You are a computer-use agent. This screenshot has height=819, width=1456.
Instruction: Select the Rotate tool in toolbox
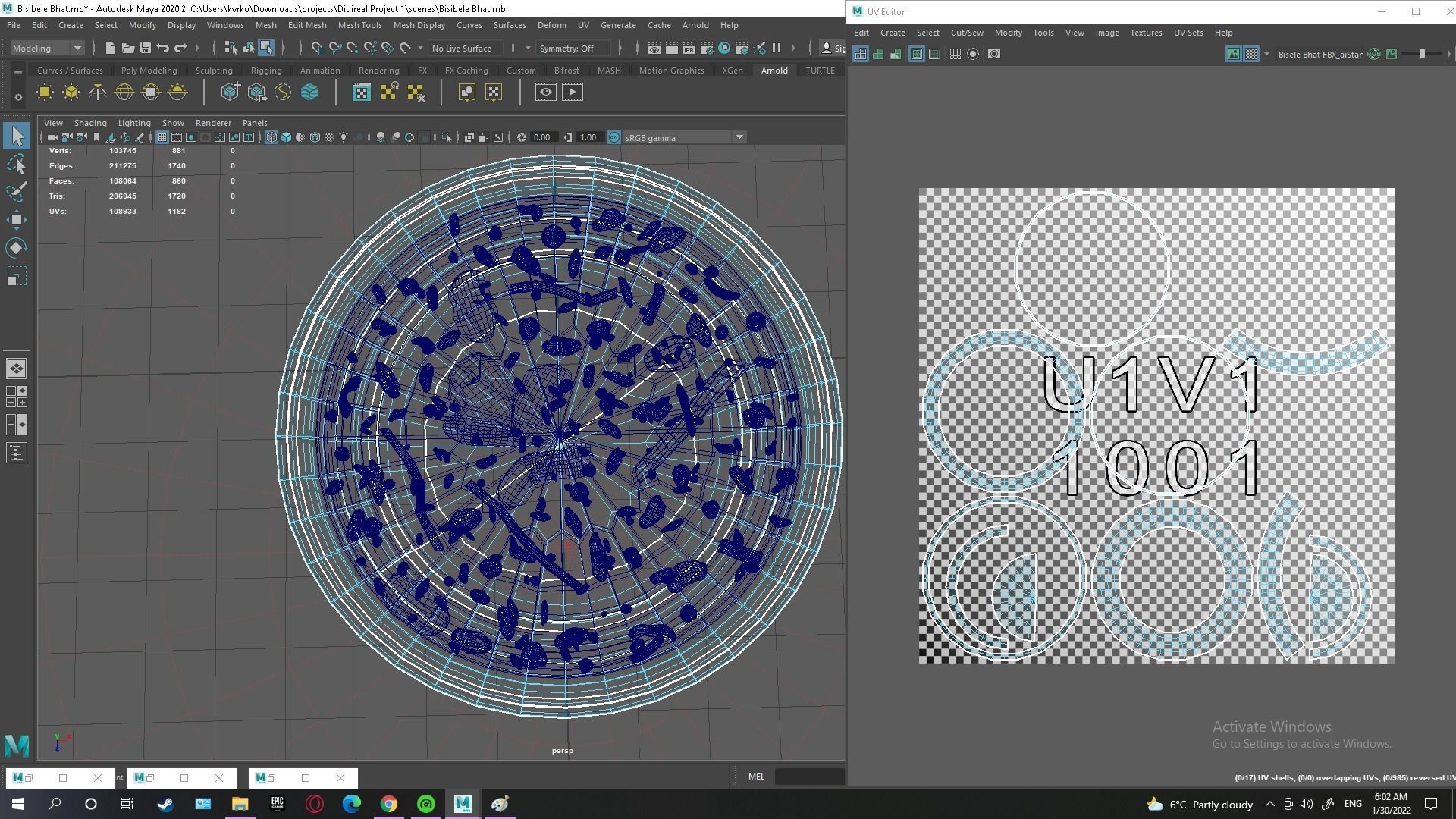point(17,248)
